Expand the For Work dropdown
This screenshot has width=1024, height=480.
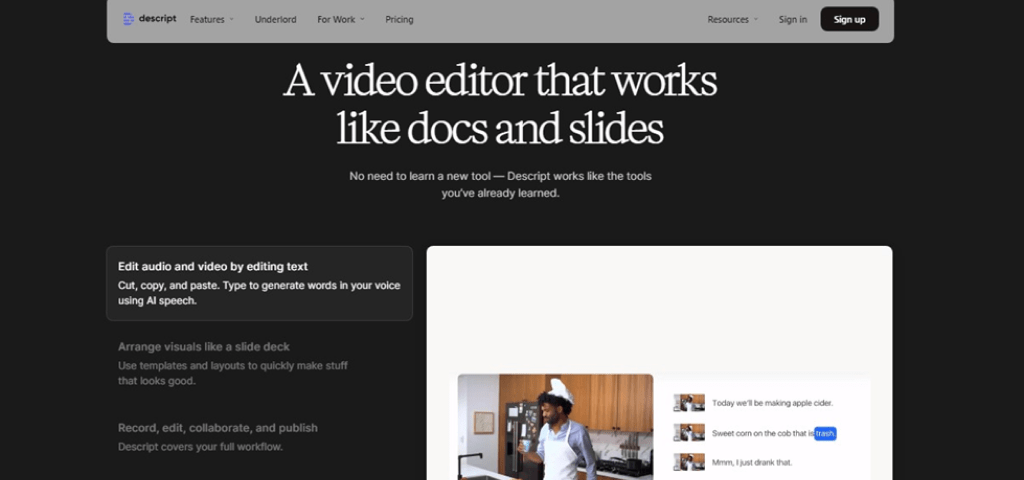point(337,19)
